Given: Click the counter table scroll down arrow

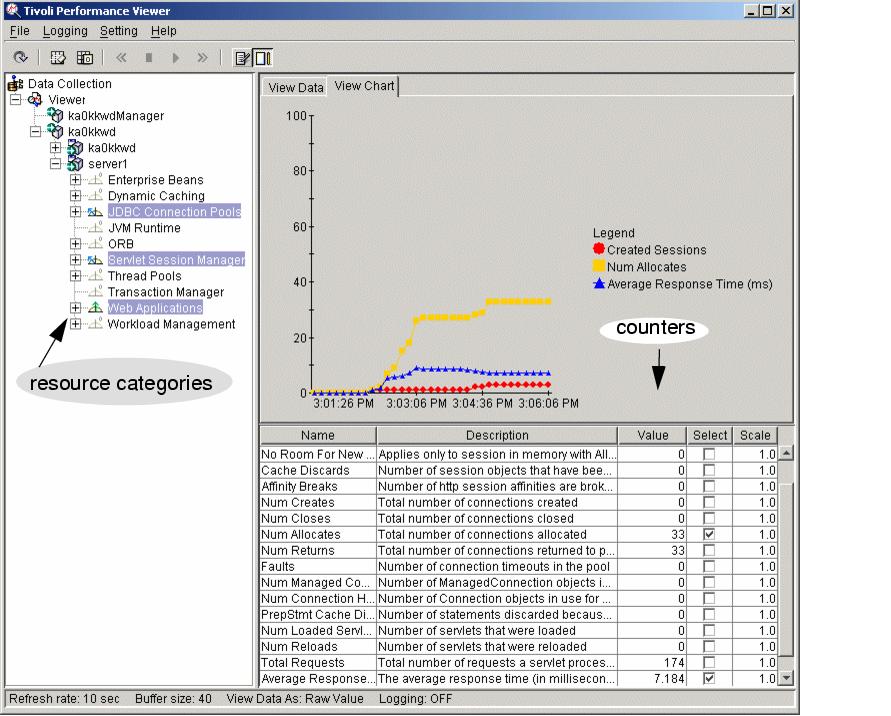Looking at the screenshot, I should [x=786, y=677].
